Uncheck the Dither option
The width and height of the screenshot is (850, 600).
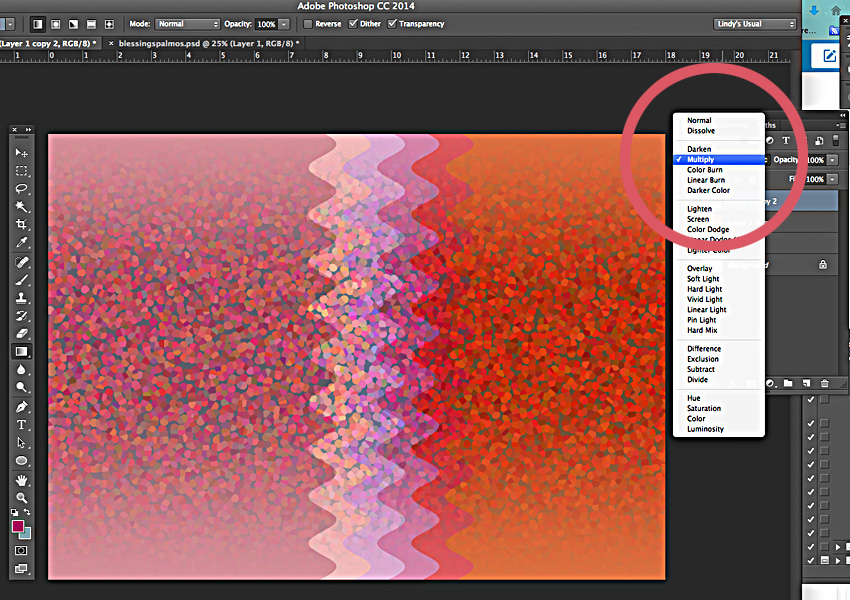pyautogui.click(x=353, y=24)
